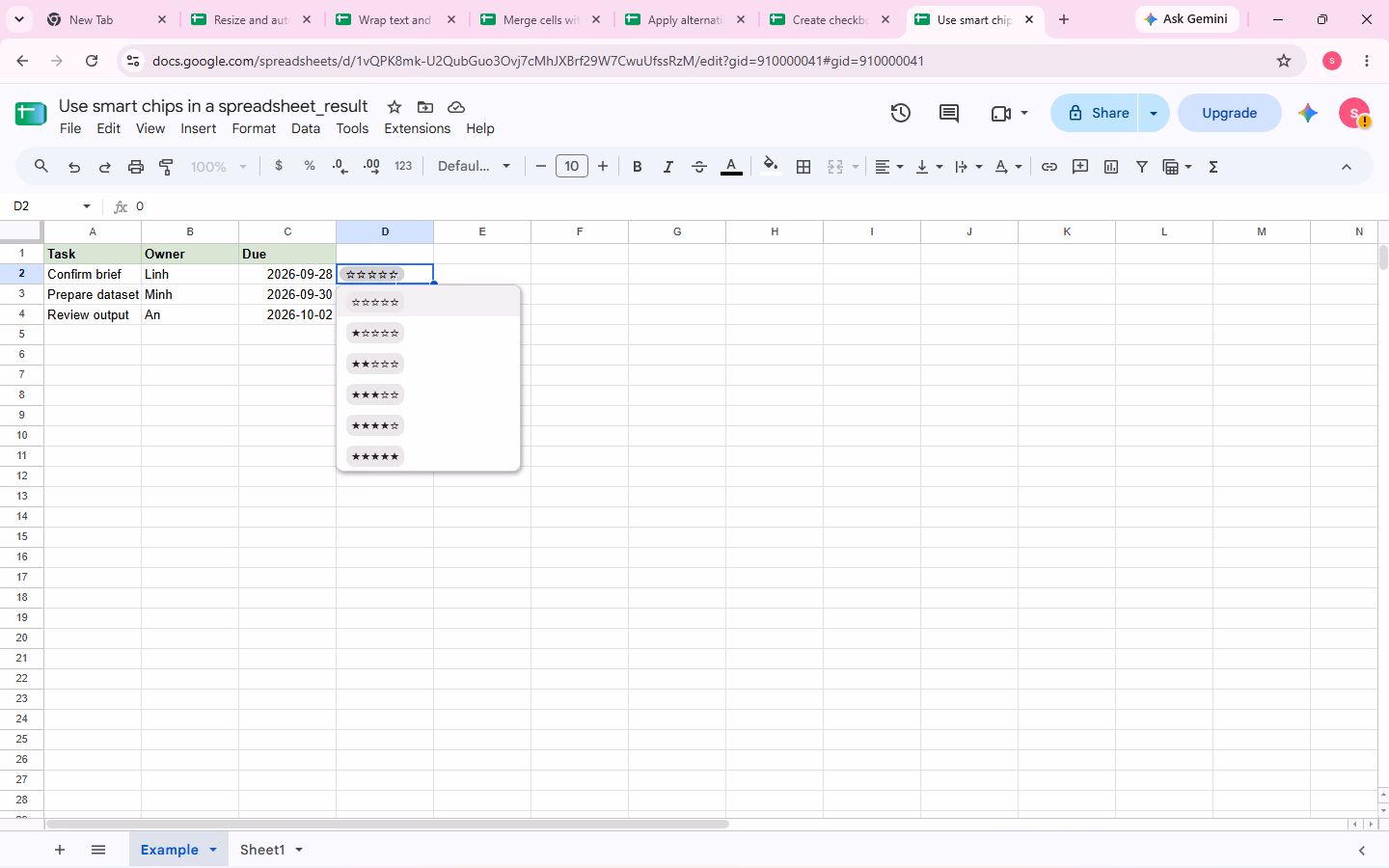Open the Data menu
Image resolution: width=1389 pixels, height=868 pixels.
(x=306, y=128)
